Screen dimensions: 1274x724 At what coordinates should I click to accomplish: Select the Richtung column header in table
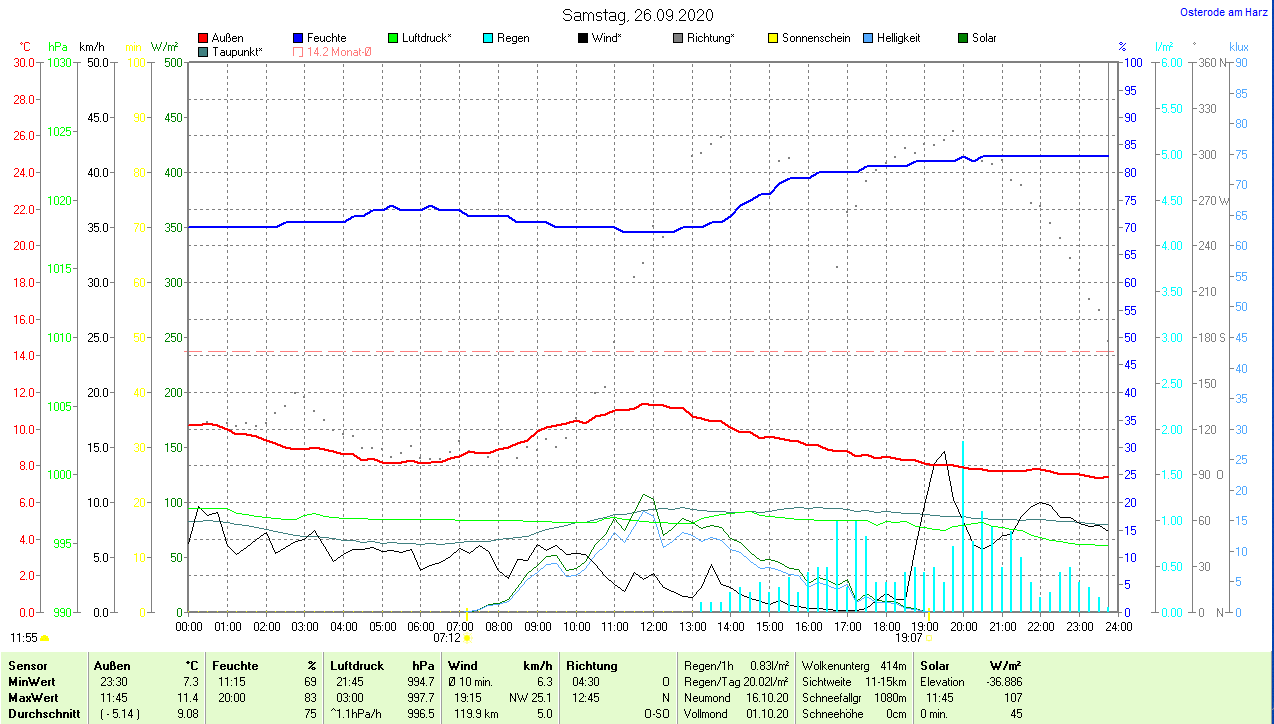pyautogui.click(x=592, y=665)
